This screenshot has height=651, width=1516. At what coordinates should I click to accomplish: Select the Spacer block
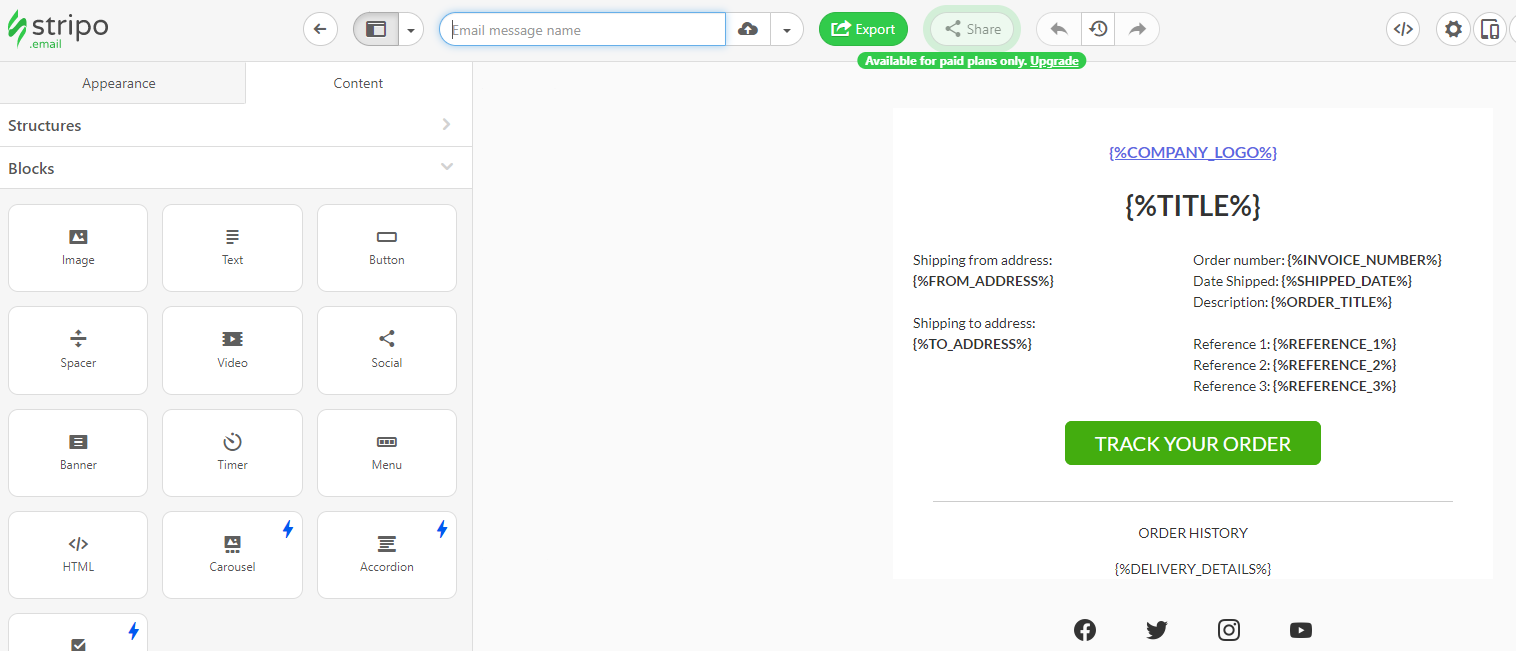[x=78, y=351]
